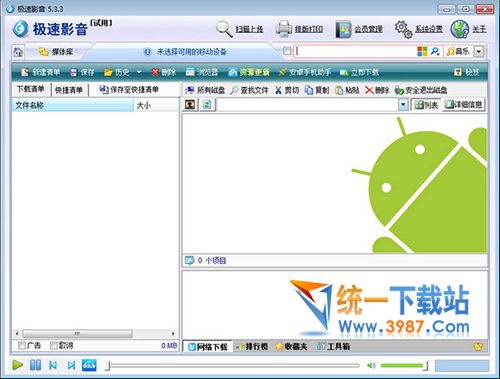Pause playback with the pause icon
The width and height of the screenshot is (500, 379).
click(x=36, y=365)
